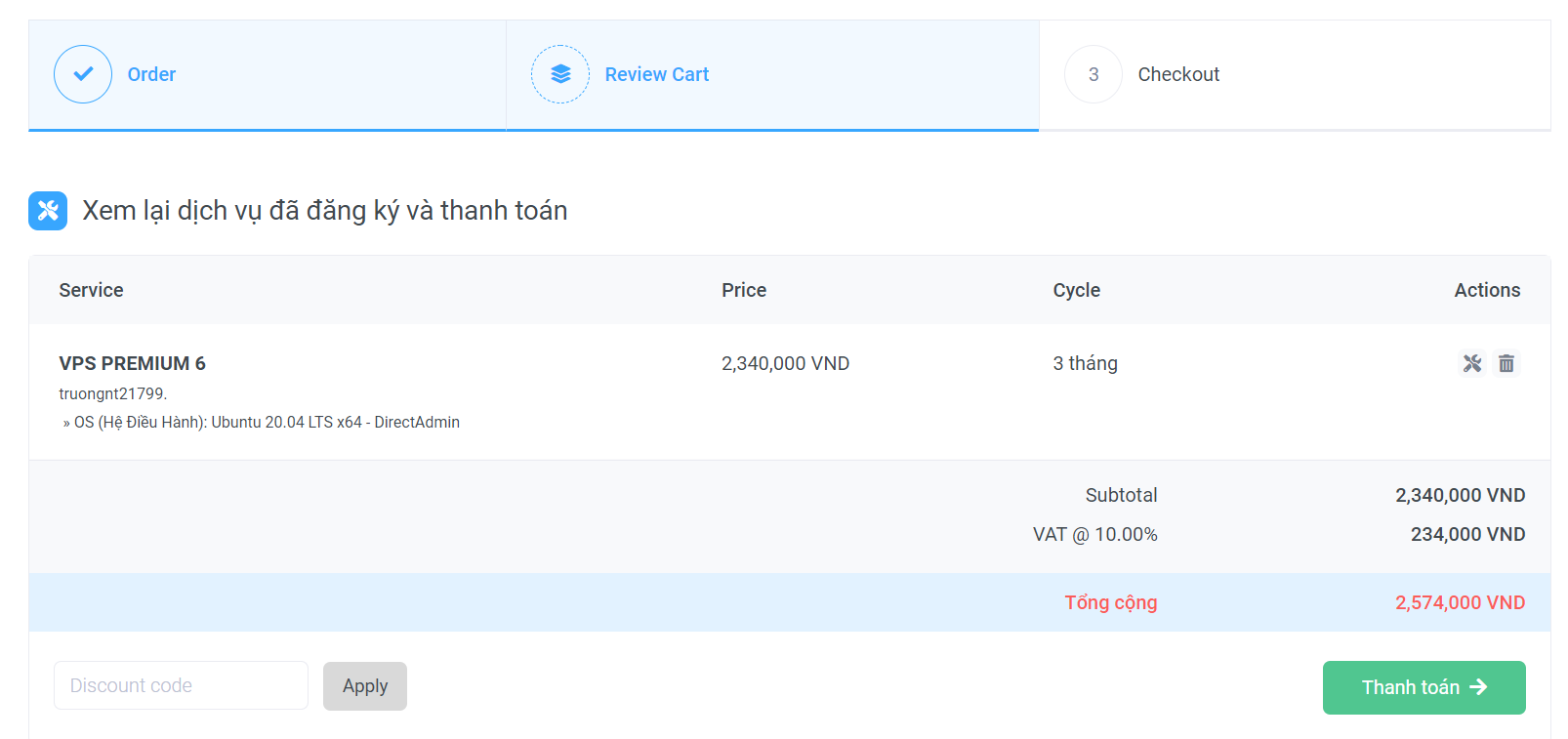The image size is (1568, 739).
Task: Proceed with Thanh toán button
Action: (1424, 687)
